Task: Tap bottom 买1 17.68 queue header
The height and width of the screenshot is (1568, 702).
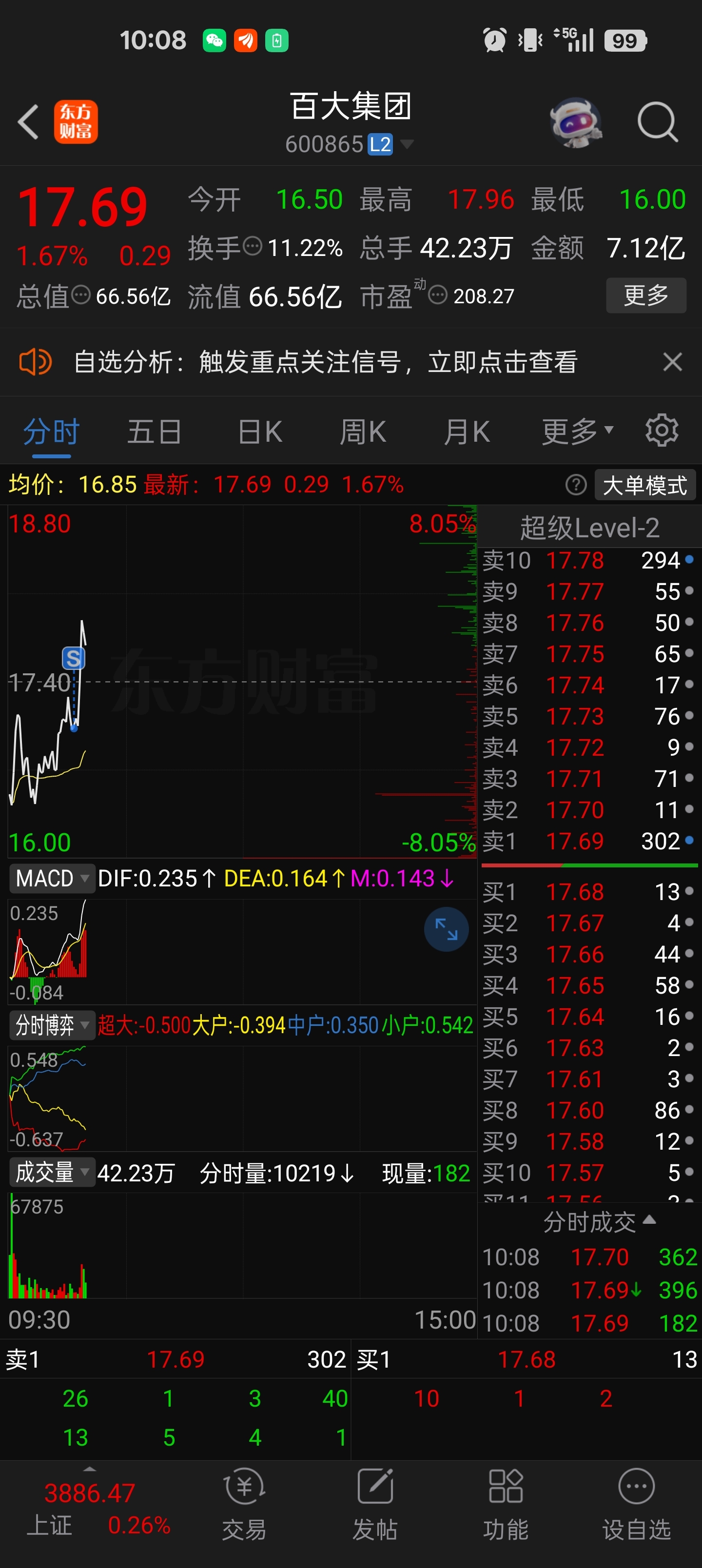Action: point(526,1359)
